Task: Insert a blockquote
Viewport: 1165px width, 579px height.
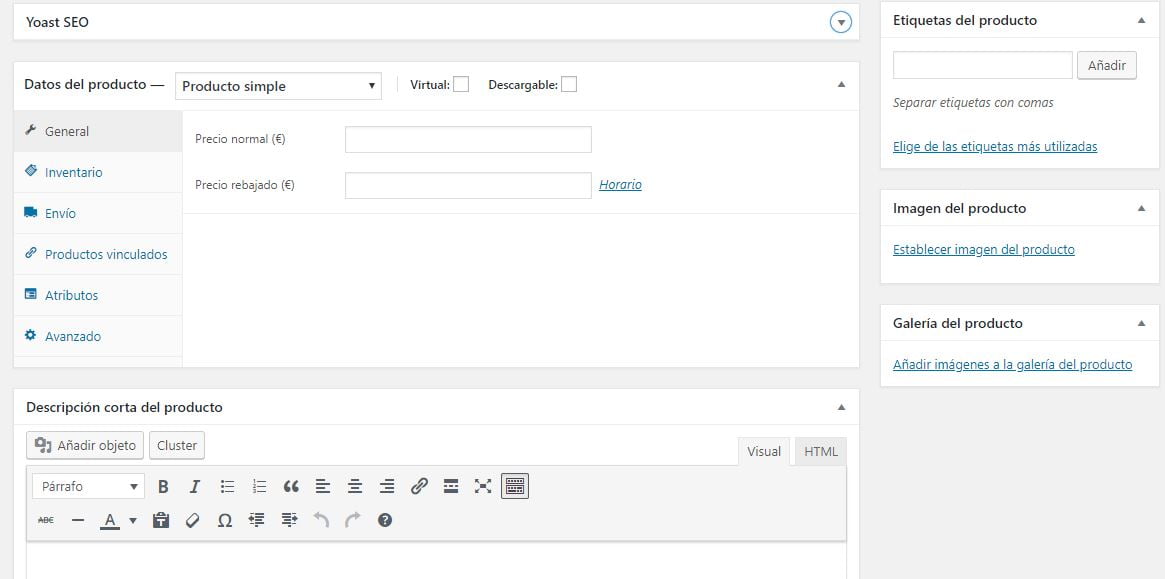Action: pyautogui.click(x=291, y=486)
